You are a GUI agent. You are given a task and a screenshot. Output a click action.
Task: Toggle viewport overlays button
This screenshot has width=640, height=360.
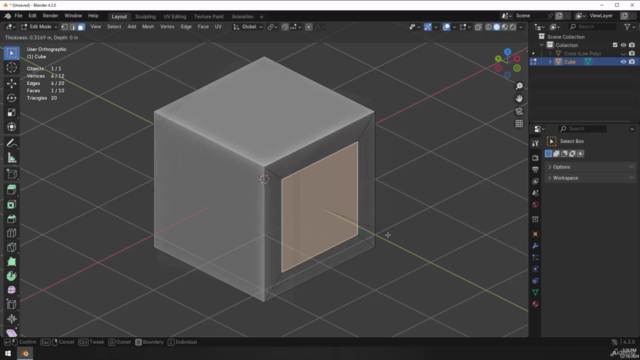click(x=447, y=27)
